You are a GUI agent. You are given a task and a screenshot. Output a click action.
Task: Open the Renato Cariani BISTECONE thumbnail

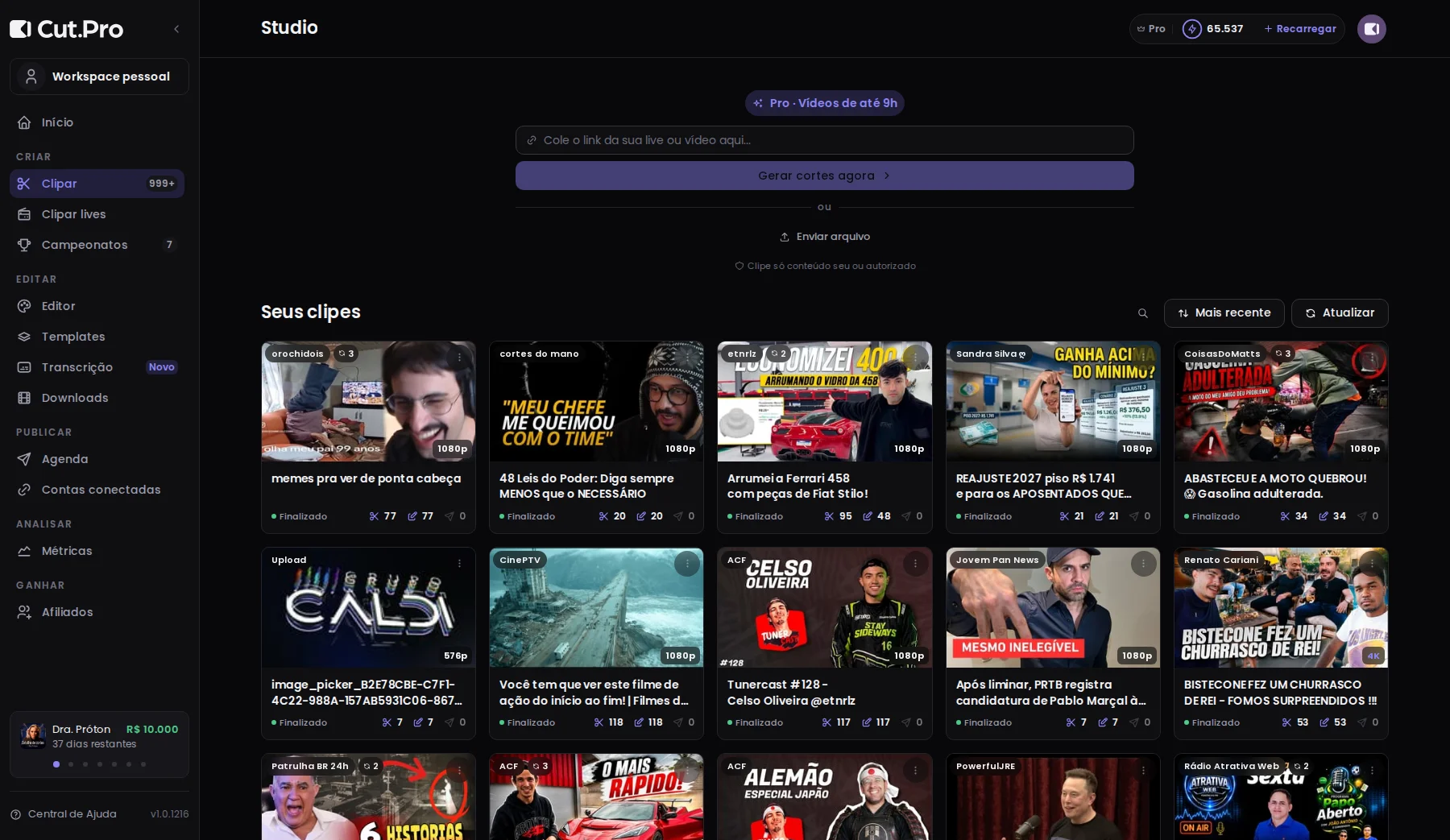coord(1281,607)
